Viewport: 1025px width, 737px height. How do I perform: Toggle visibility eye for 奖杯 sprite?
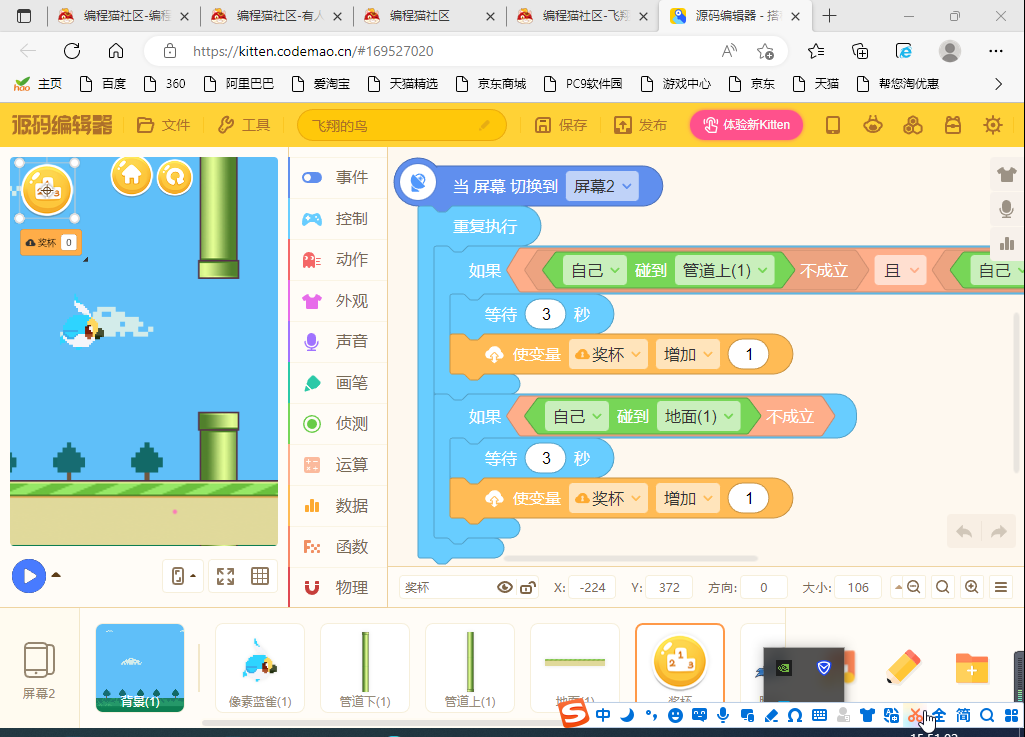505,587
